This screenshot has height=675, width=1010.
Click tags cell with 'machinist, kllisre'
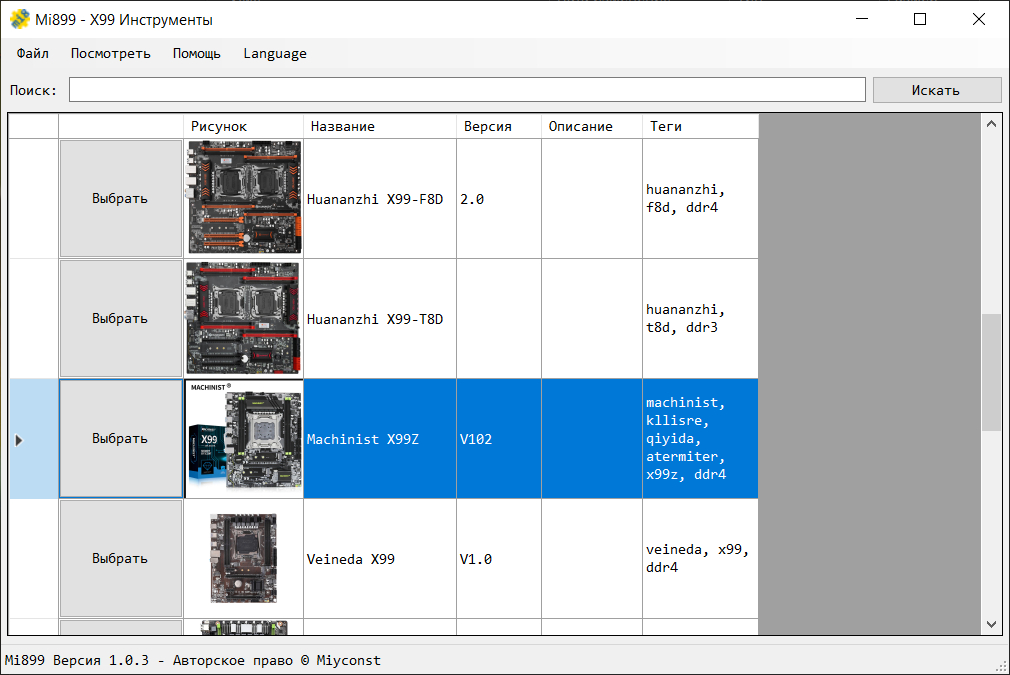(700, 439)
